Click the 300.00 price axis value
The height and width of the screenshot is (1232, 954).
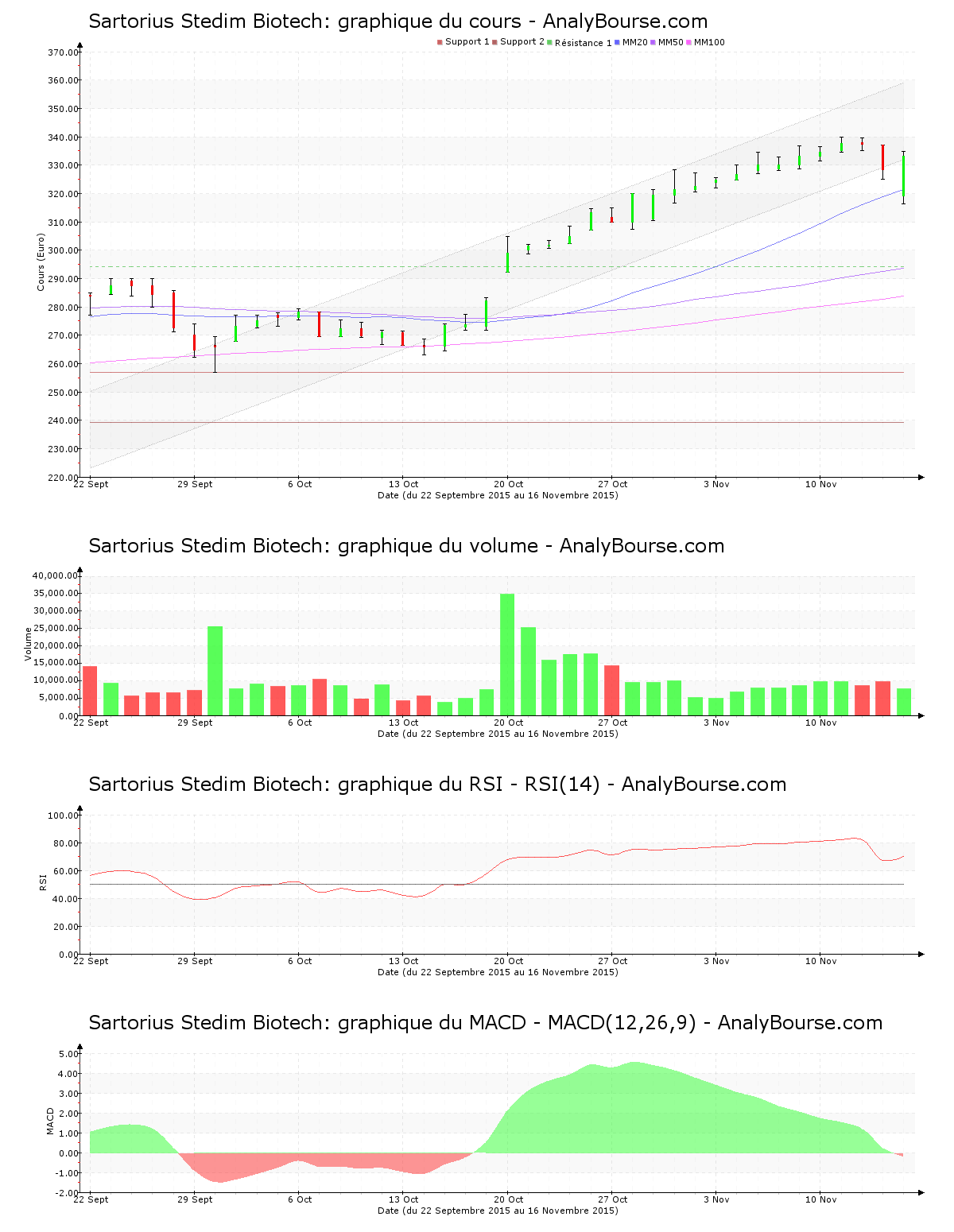[x=63, y=250]
